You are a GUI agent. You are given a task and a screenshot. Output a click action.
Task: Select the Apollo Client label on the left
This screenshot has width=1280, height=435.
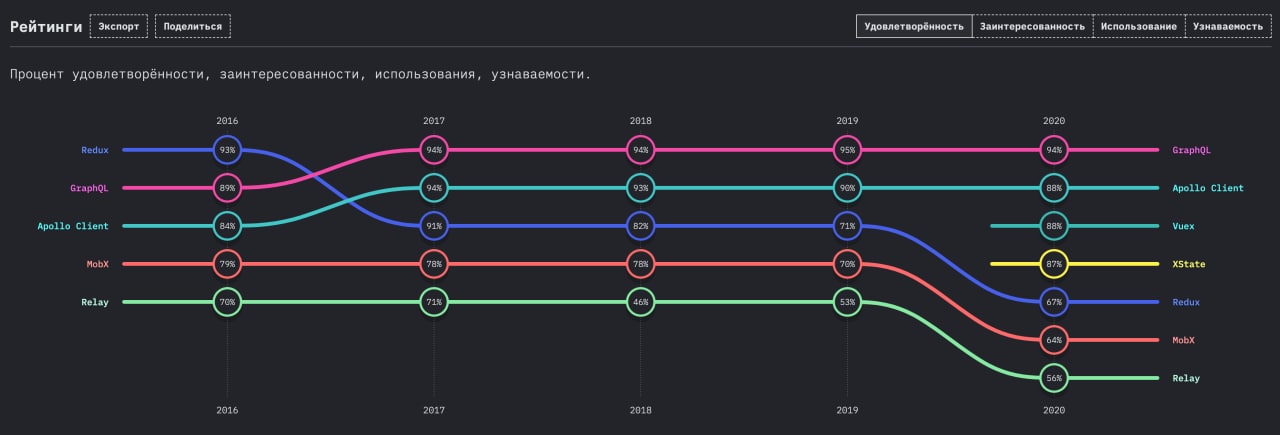[73, 226]
